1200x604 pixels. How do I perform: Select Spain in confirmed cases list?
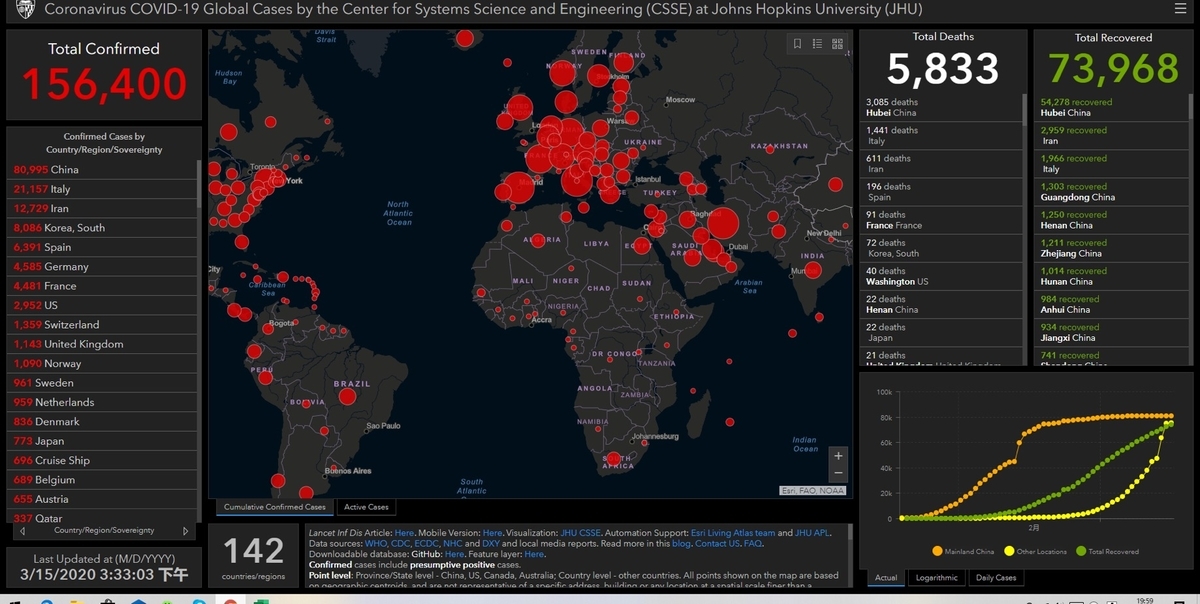point(103,247)
